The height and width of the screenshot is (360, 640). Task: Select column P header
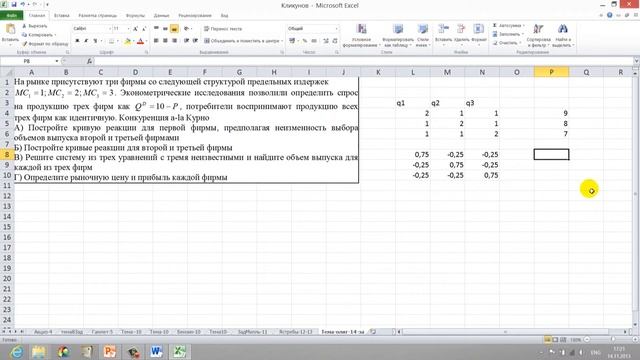pos(551,72)
